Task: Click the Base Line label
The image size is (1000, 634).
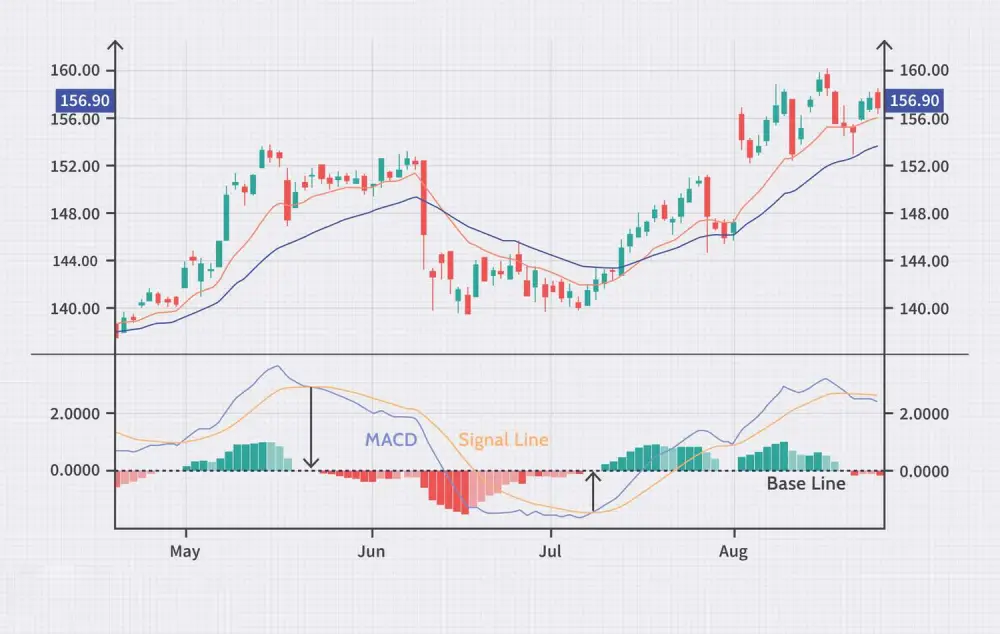Action: pyautogui.click(x=806, y=484)
